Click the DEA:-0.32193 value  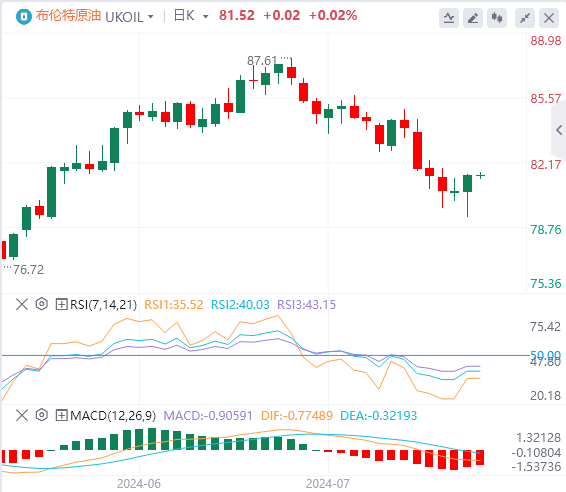(x=379, y=415)
